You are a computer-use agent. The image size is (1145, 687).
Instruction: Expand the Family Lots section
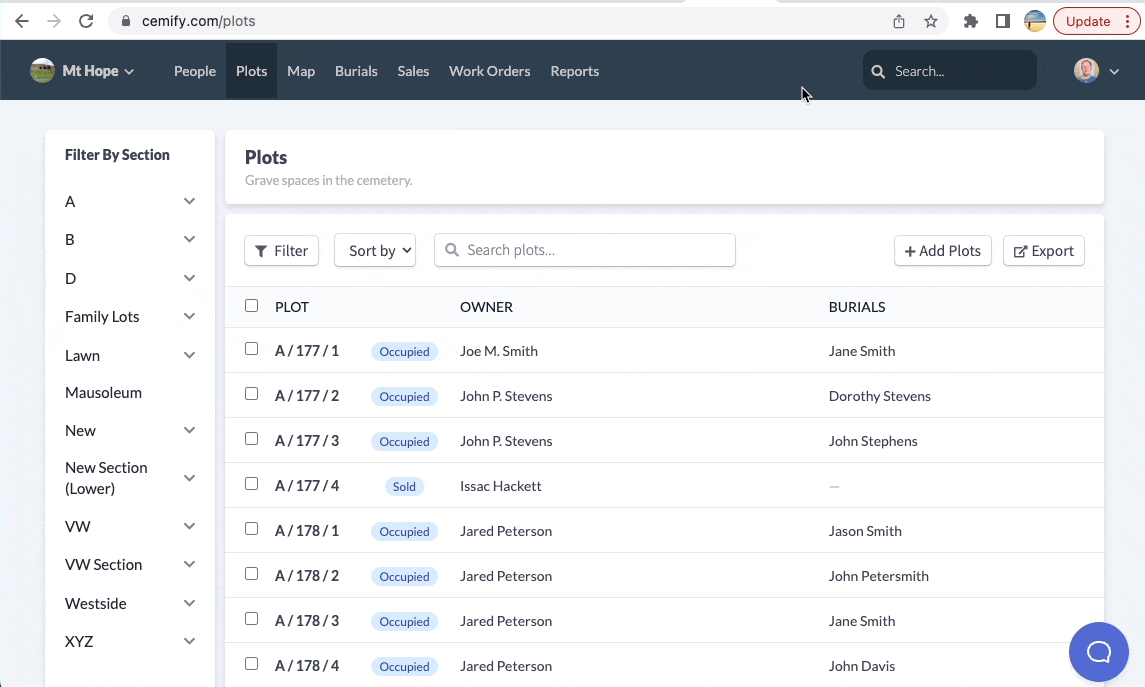coord(189,316)
